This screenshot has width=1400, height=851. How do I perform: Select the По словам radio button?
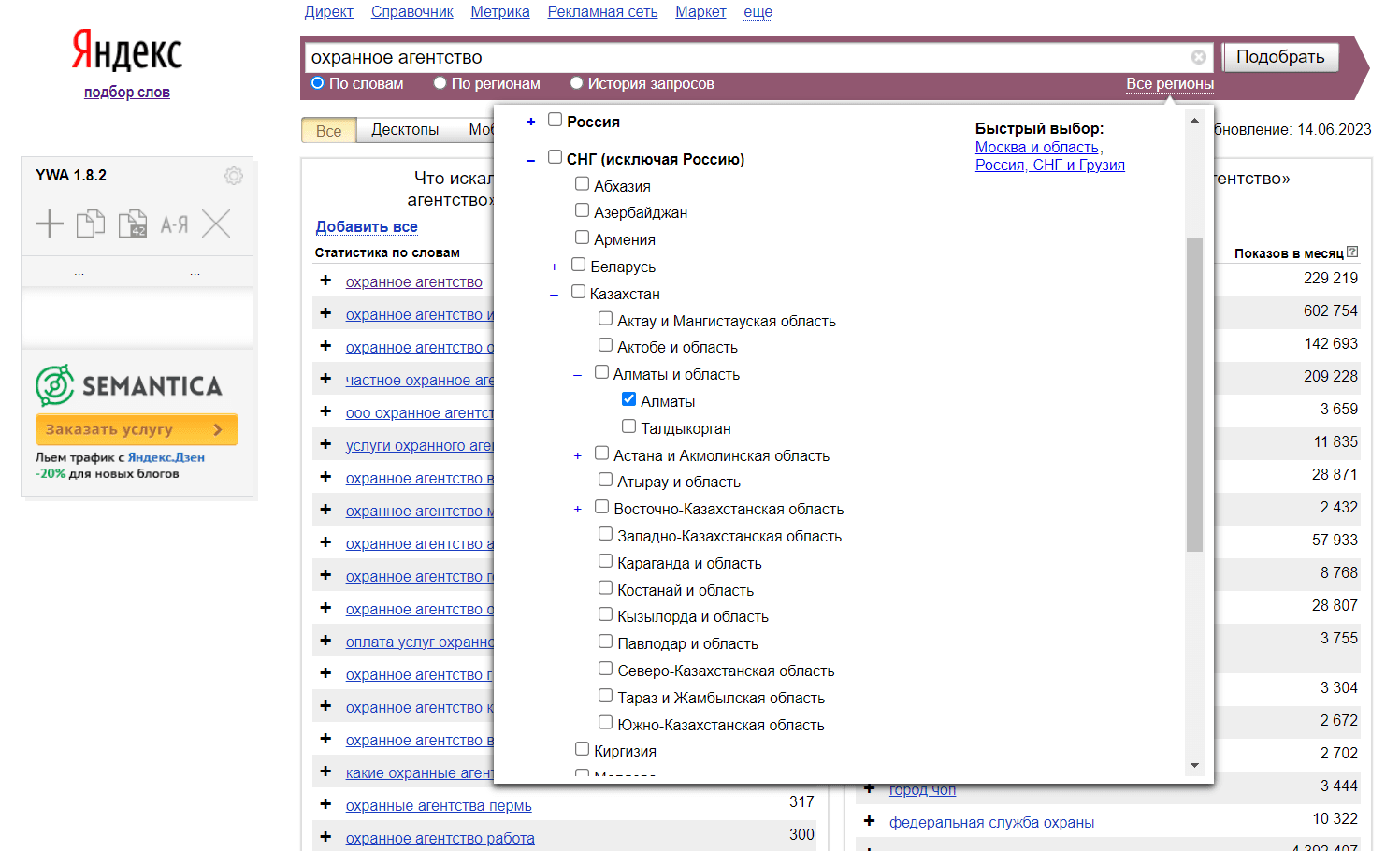tap(317, 83)
